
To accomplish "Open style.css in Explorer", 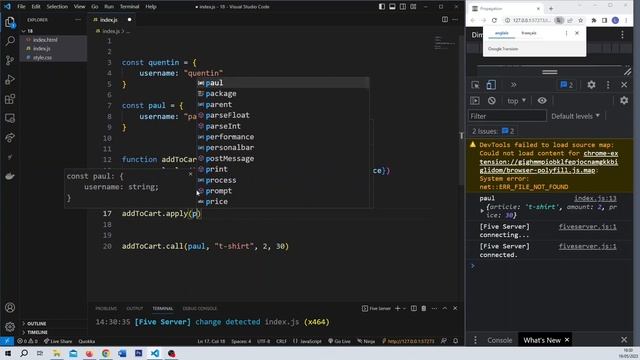I will [42, 58].
